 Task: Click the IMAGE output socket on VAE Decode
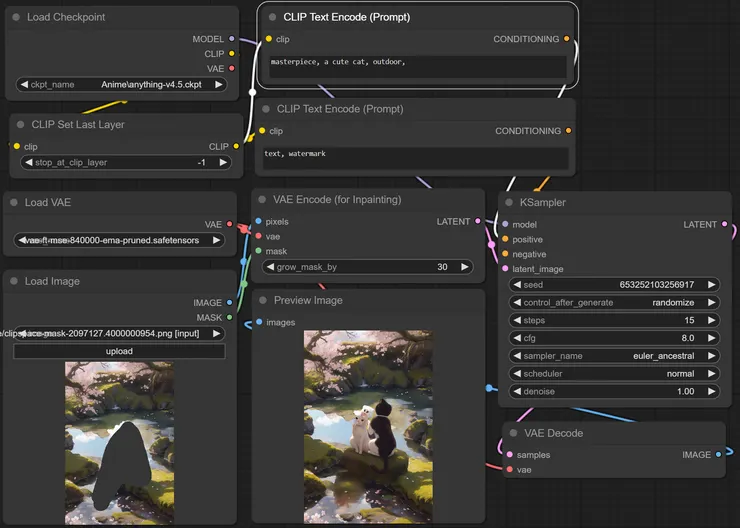(719, 454)
